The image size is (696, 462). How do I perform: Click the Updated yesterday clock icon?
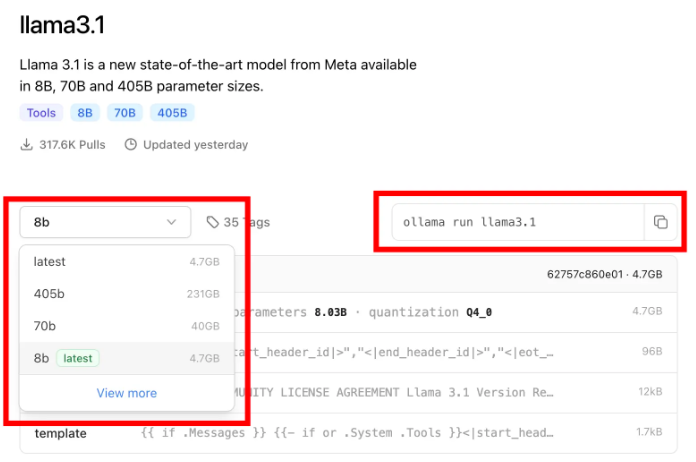point(130,145)
